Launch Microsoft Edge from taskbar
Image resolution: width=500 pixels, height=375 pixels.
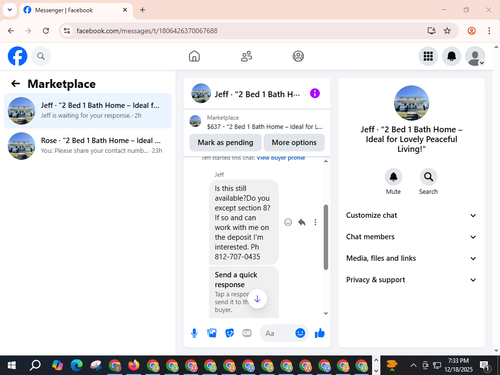(76, 366)
